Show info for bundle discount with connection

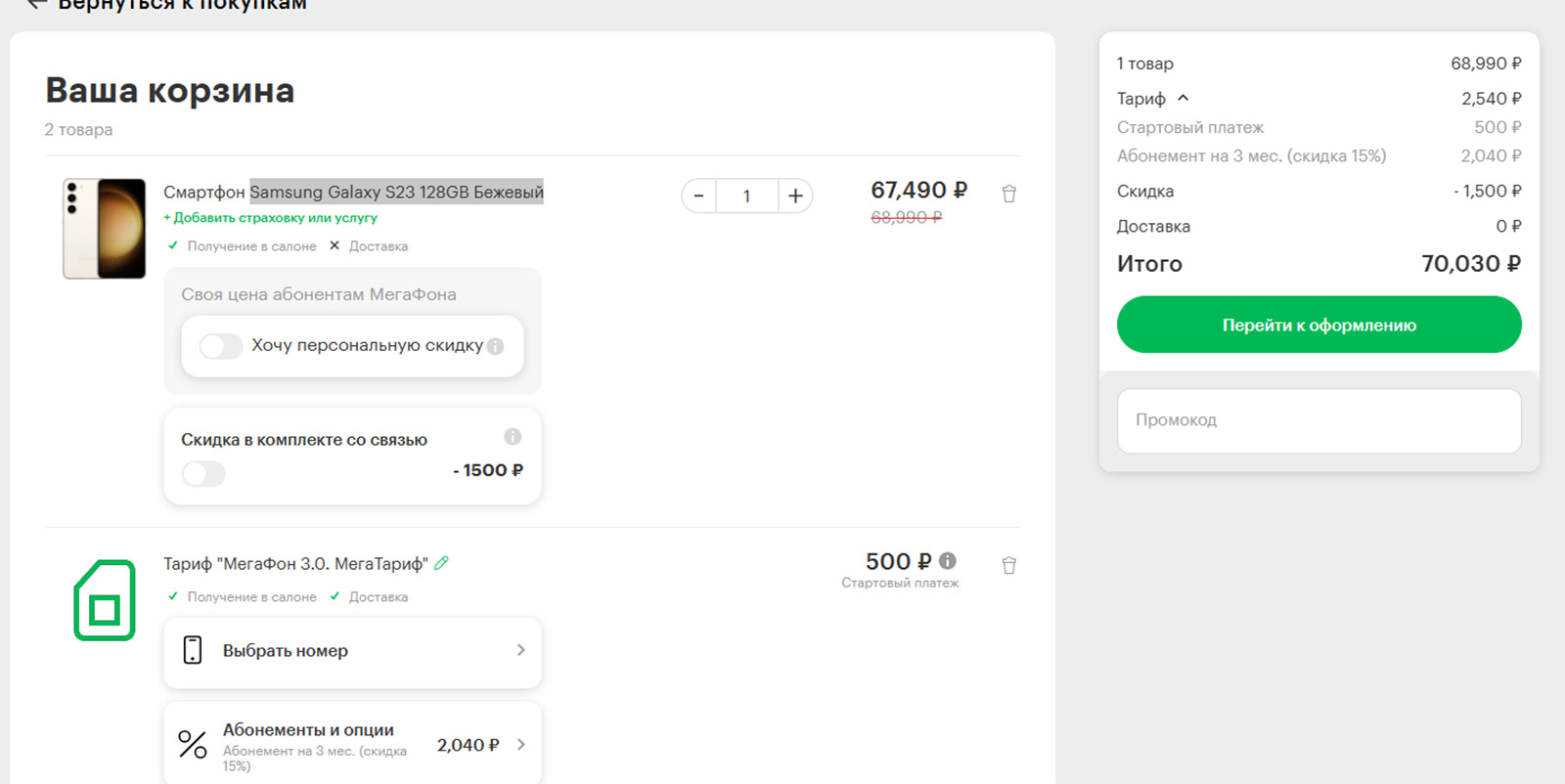click(x=513, y=437)
